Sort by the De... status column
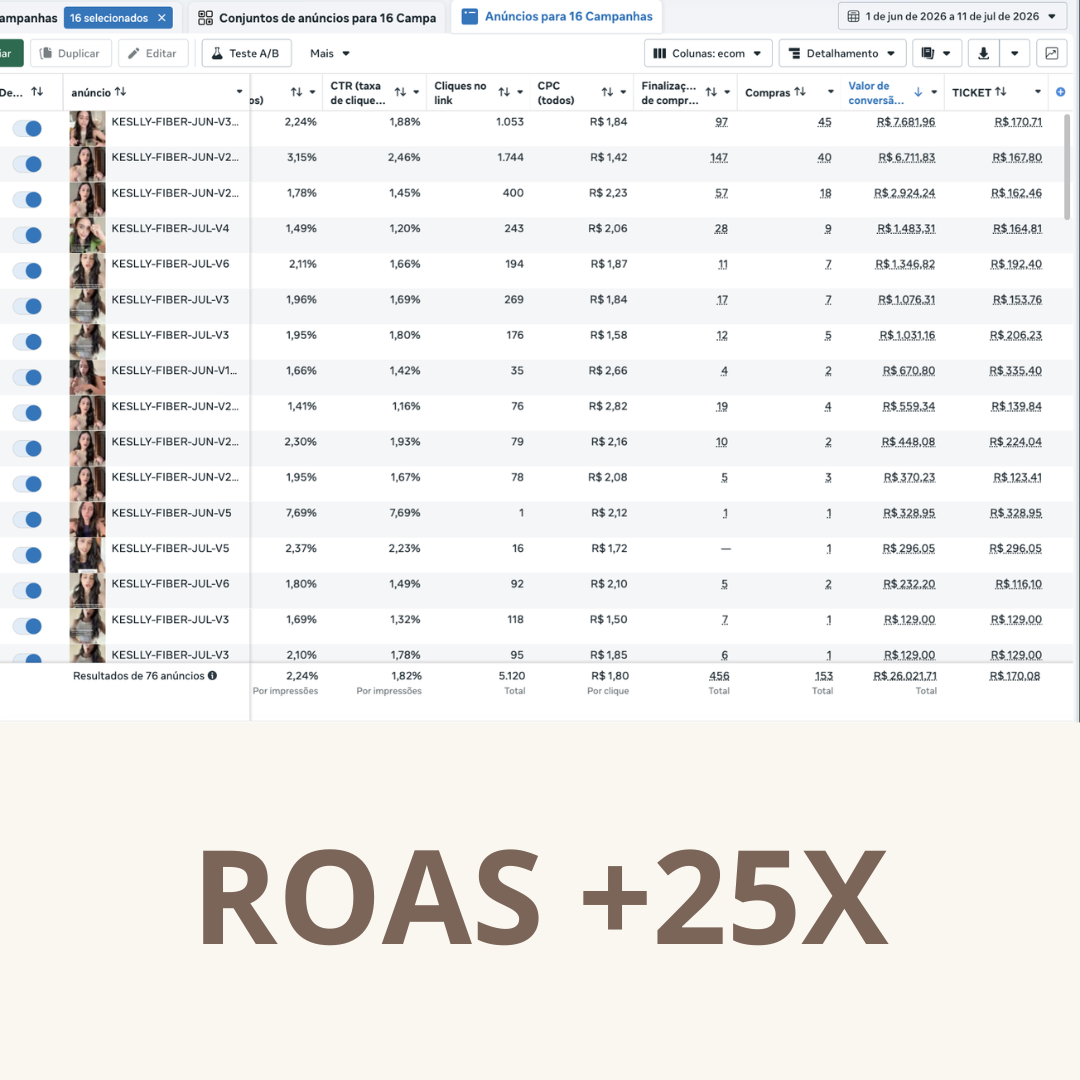 tap(37, 92)
